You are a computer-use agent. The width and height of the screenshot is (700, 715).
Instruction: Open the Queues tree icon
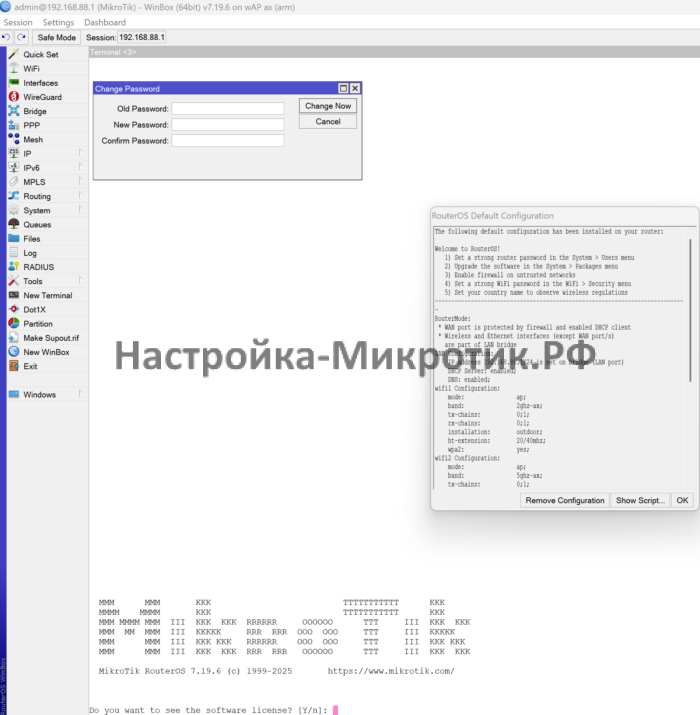pos(14,224)
